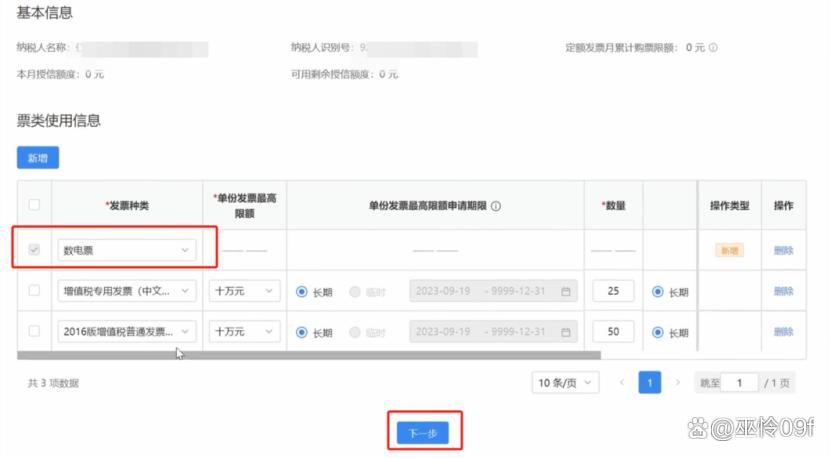The width and height of the screenshot is (831, 458).
Task: Click the horizontal scrollbar under the table
Action: (309, 355)
